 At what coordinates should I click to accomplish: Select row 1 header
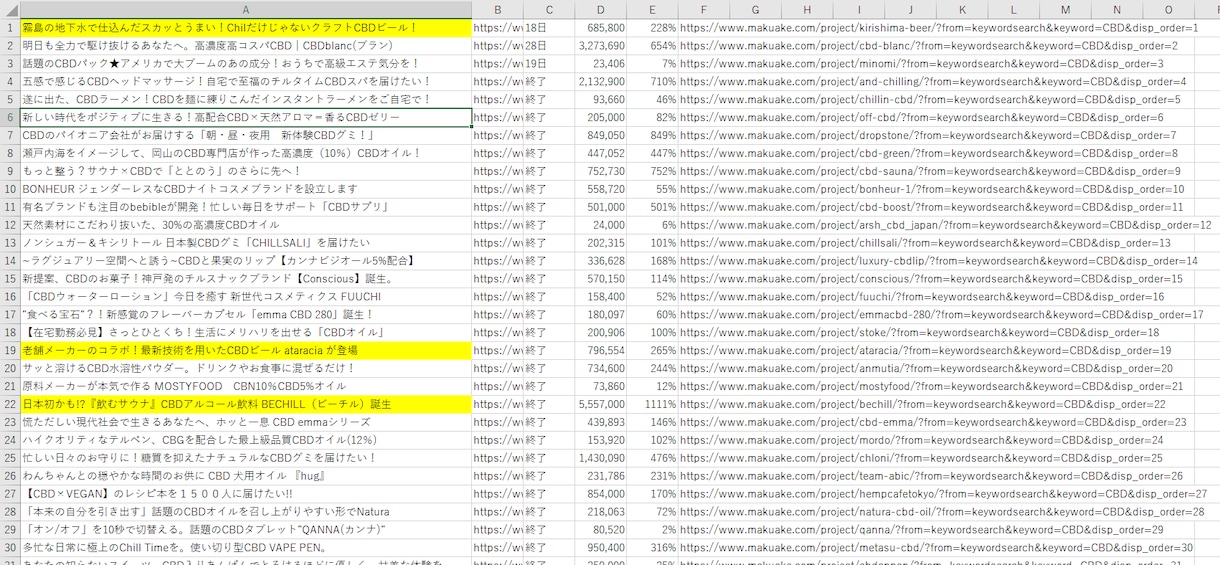[9, 27]
